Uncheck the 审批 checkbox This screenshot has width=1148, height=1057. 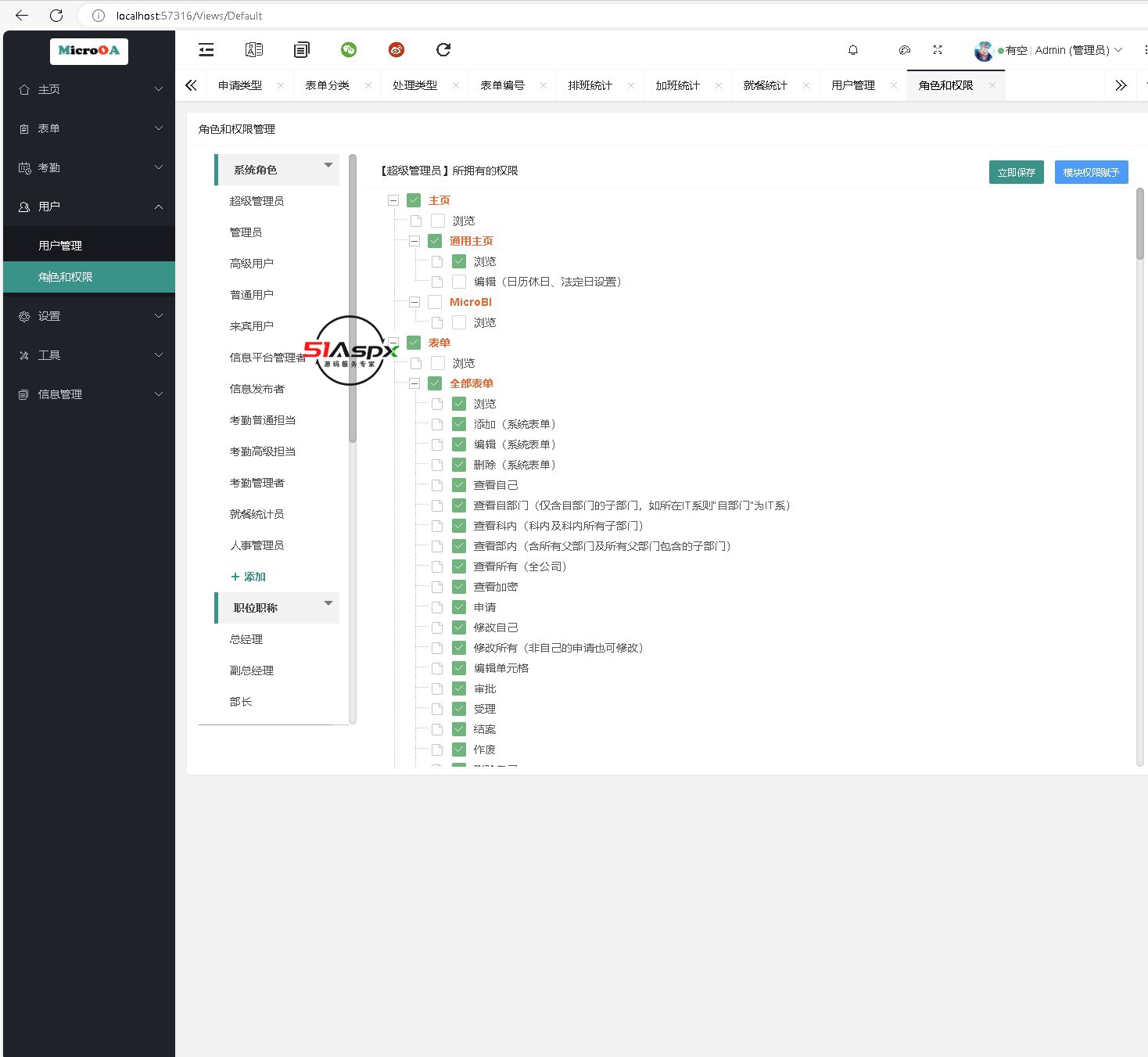(x=459, y=688)
